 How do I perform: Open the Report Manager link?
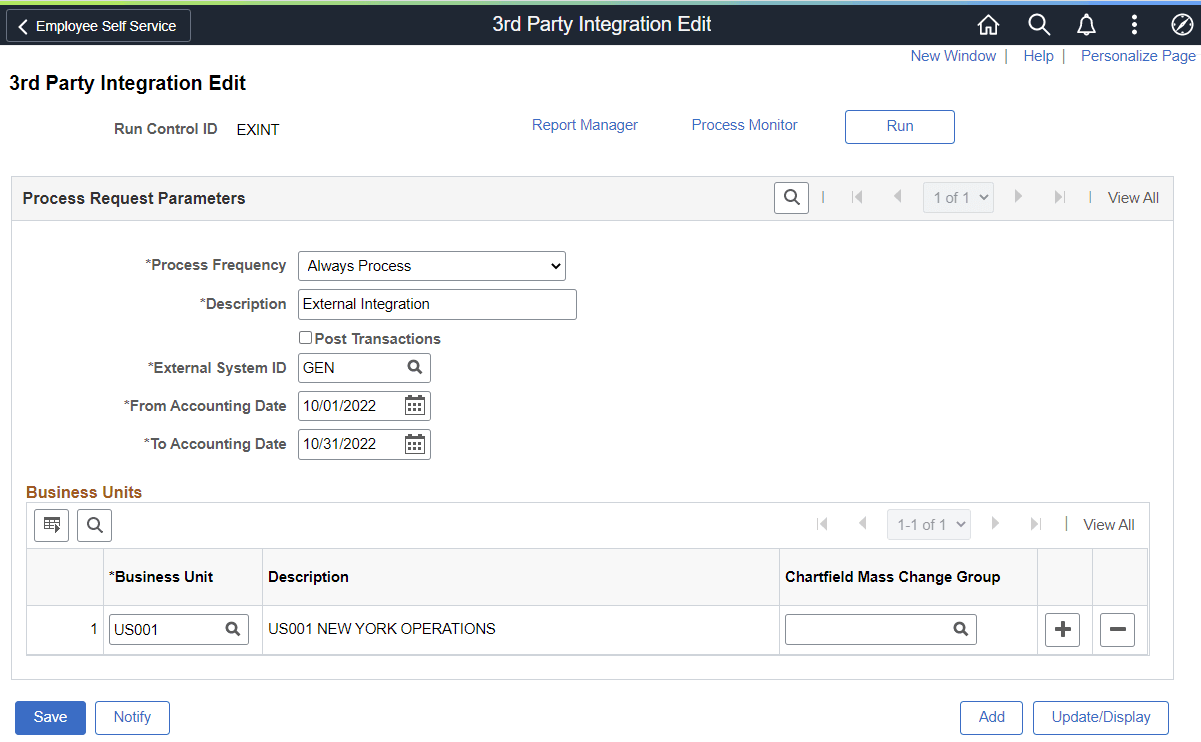(584, 124)
